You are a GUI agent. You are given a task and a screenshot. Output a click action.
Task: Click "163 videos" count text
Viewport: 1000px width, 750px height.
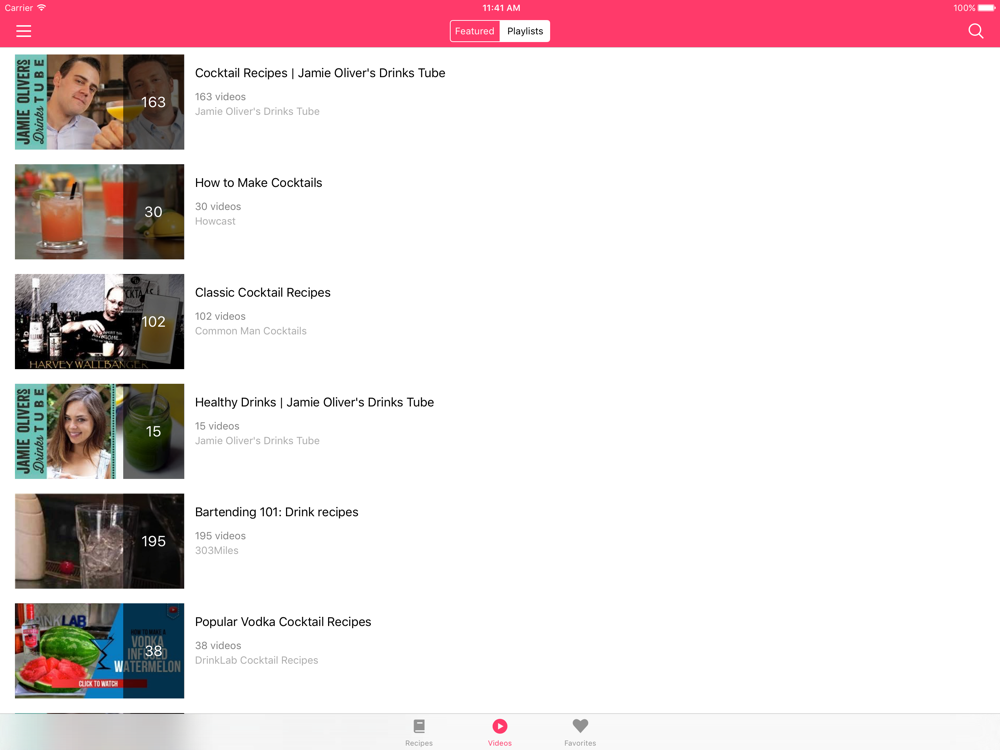[220, 97]
